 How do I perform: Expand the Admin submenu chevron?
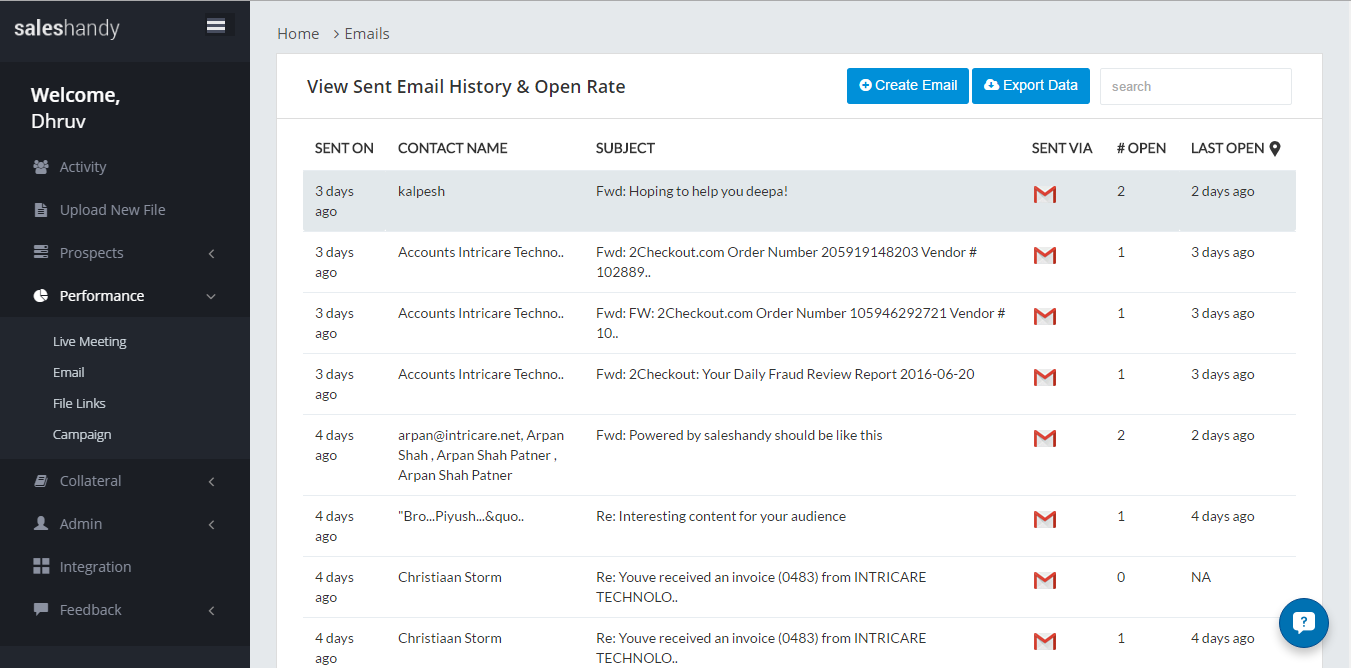pyautogui.click(x=211, y=525)
